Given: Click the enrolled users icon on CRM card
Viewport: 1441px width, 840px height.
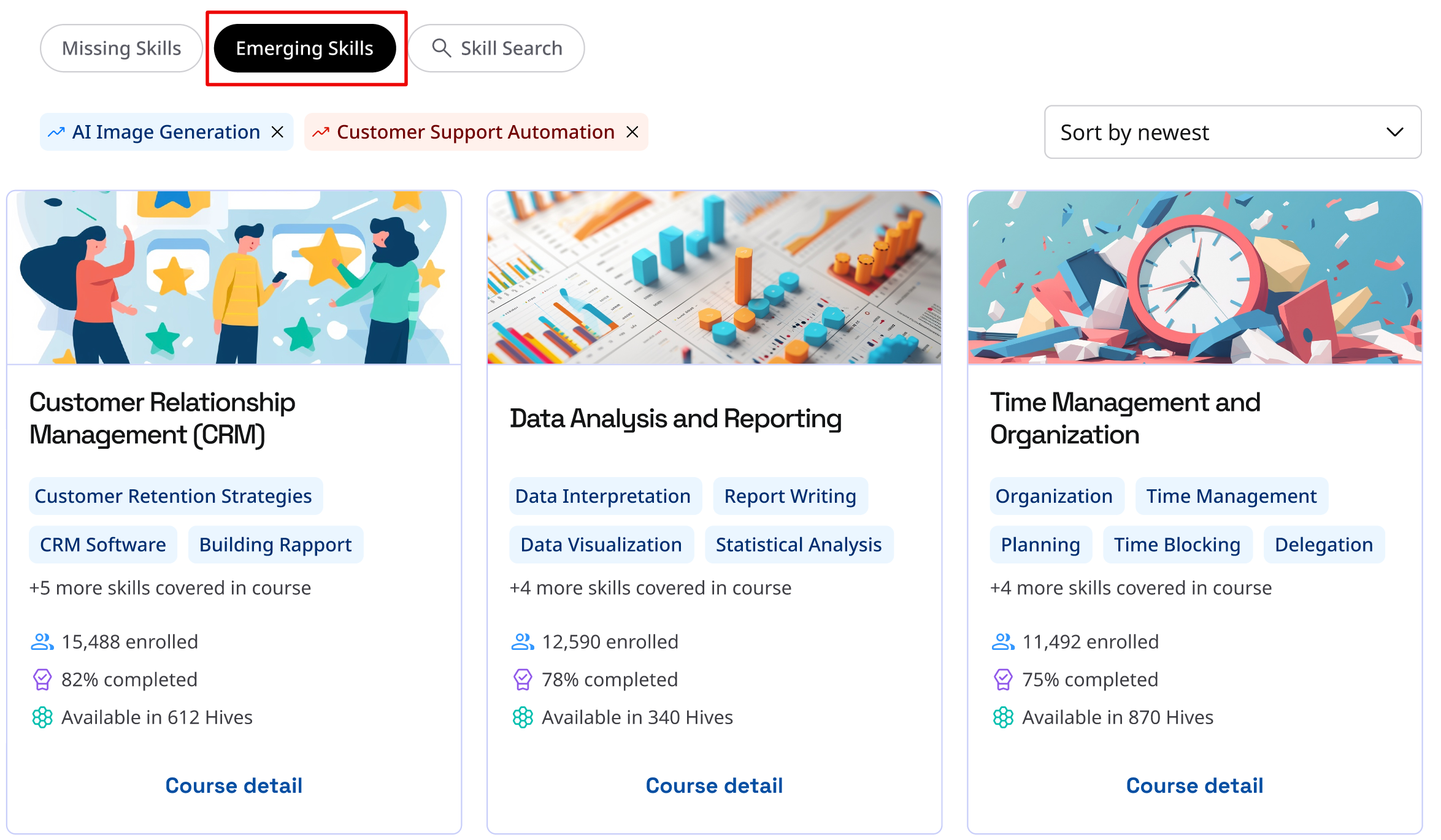Looking at the screenshot, I should coord(42,642).
